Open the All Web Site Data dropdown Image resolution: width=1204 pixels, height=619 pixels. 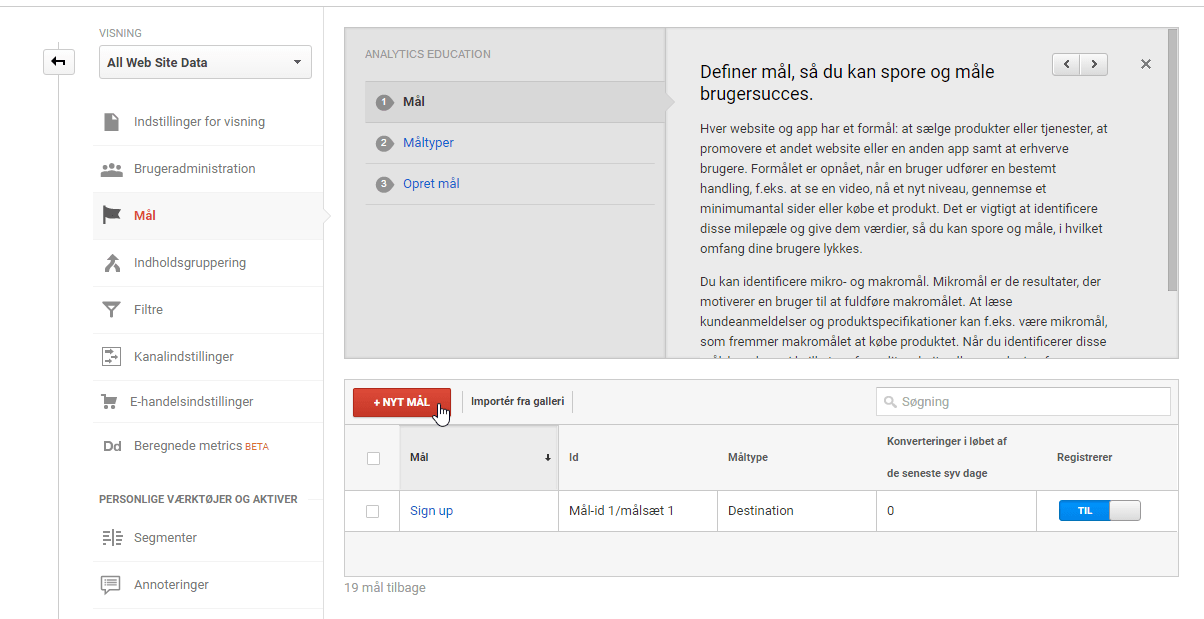tap(205, 62)
